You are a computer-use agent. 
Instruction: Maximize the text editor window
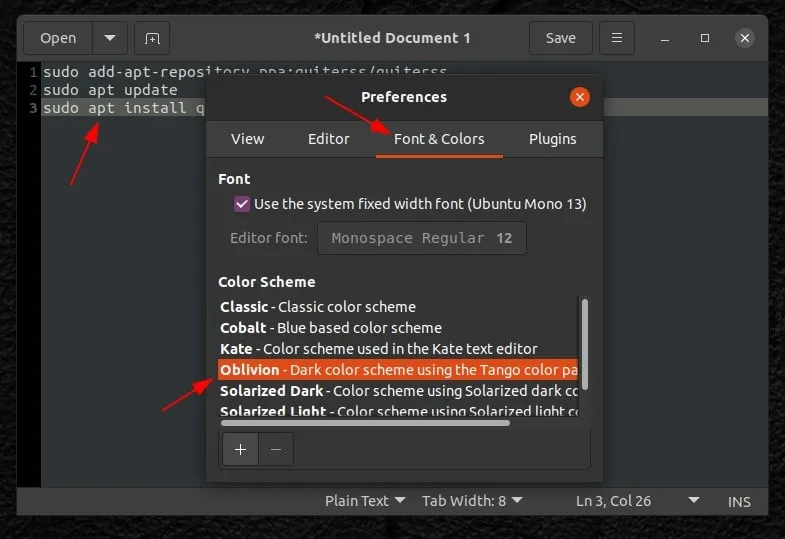705,38
